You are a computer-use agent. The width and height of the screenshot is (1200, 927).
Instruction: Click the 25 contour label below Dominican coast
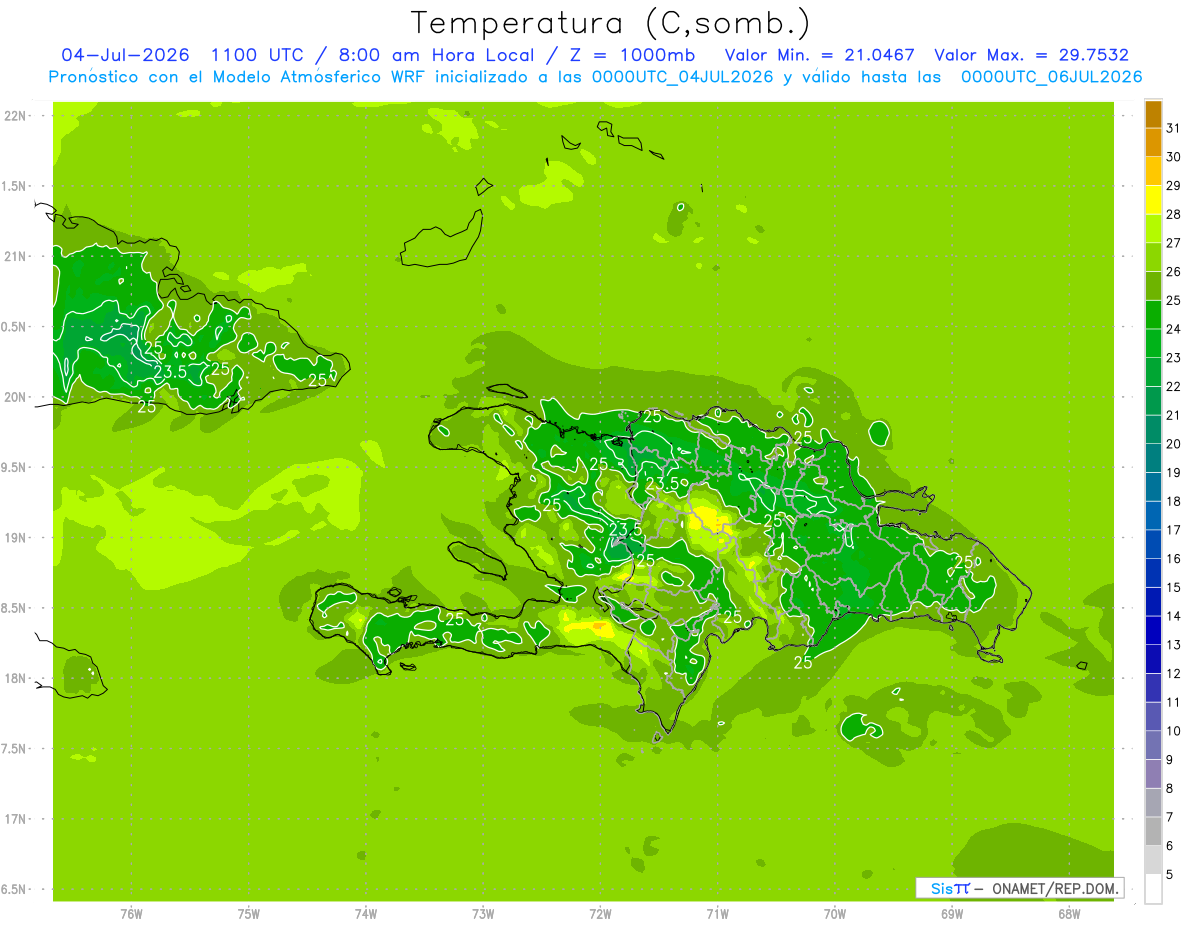pos(803,662)
